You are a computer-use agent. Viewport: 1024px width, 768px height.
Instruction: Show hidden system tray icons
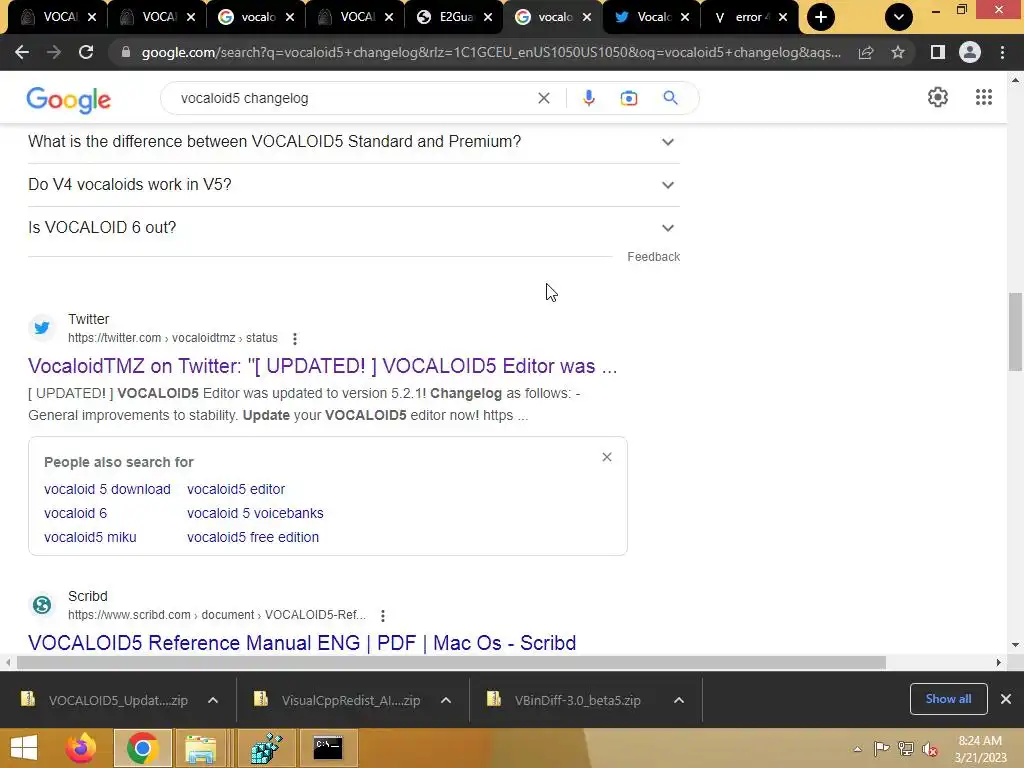pyautogui.click(x=857, y=749)
